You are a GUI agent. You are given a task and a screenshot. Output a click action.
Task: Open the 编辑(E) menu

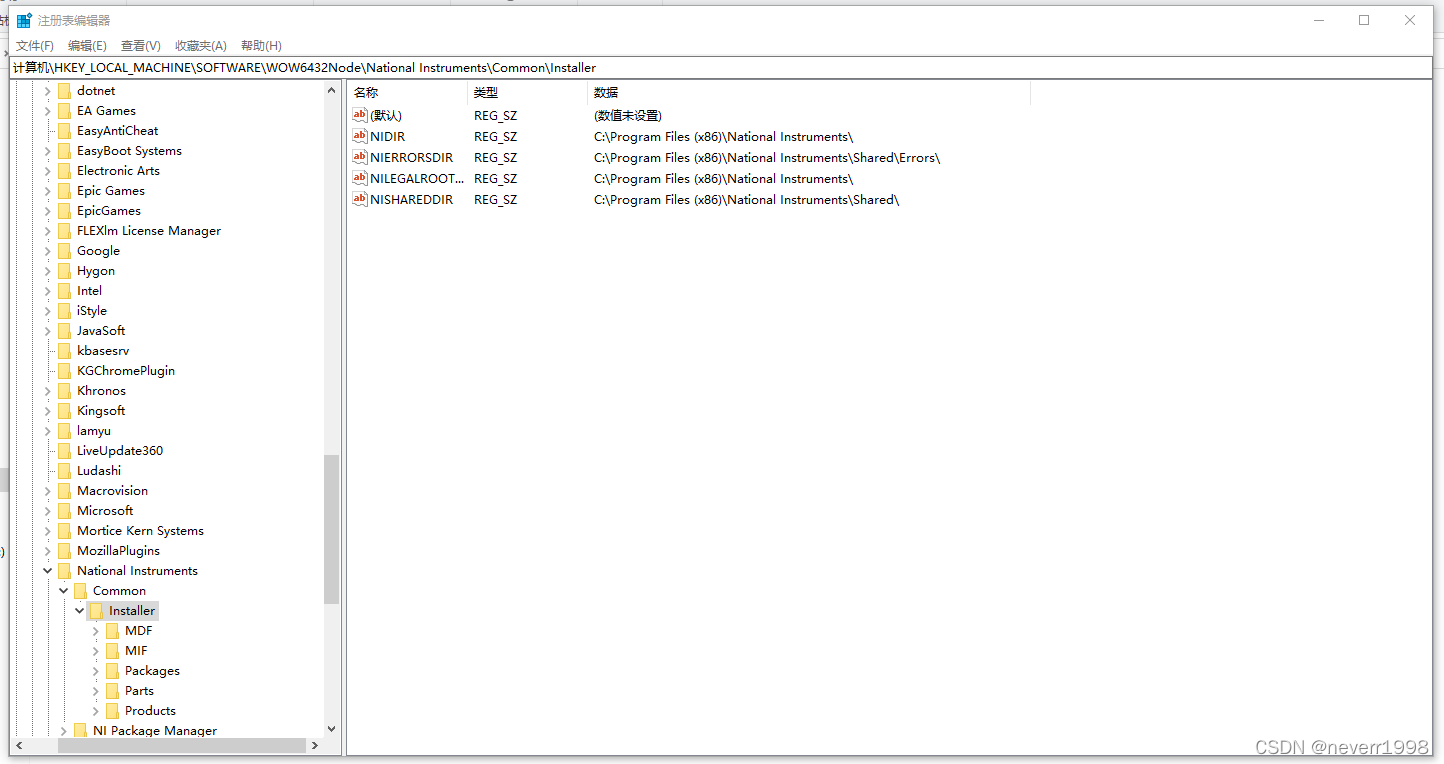point(87,46)
